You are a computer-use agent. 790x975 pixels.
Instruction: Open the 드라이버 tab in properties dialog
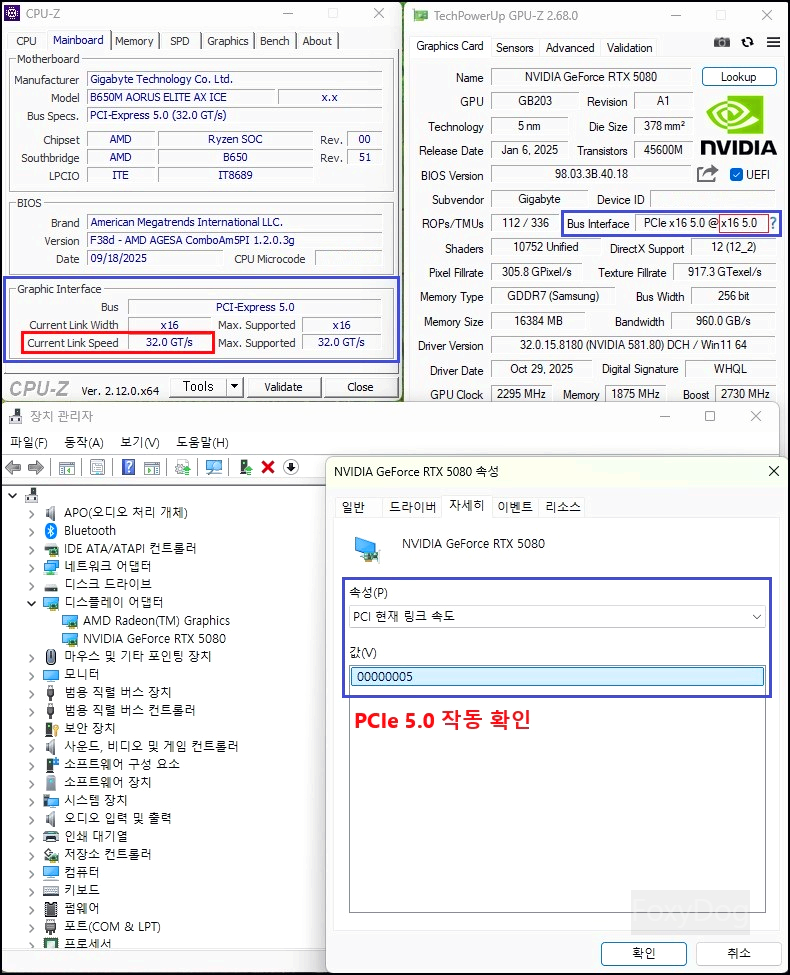[412, 507]
